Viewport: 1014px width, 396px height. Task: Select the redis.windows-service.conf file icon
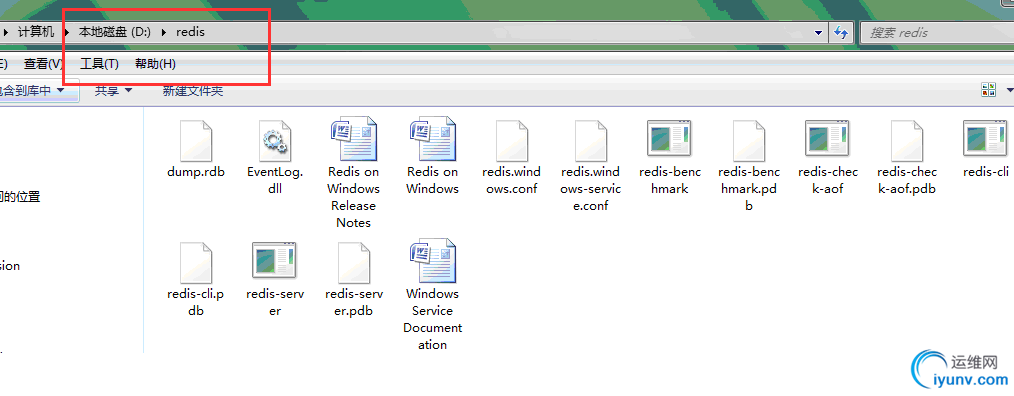point(590,140)
